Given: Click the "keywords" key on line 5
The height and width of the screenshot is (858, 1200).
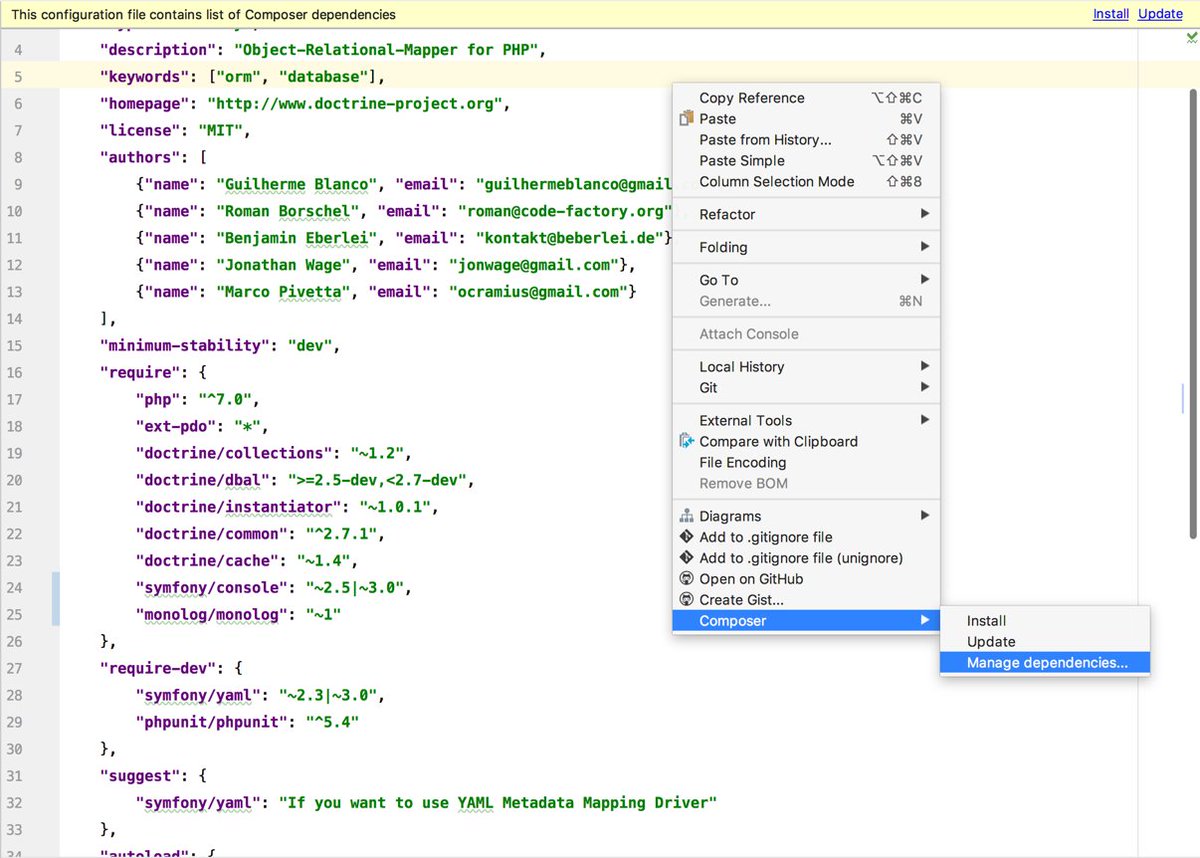Looking at the screenshot, I should [144, 77].
